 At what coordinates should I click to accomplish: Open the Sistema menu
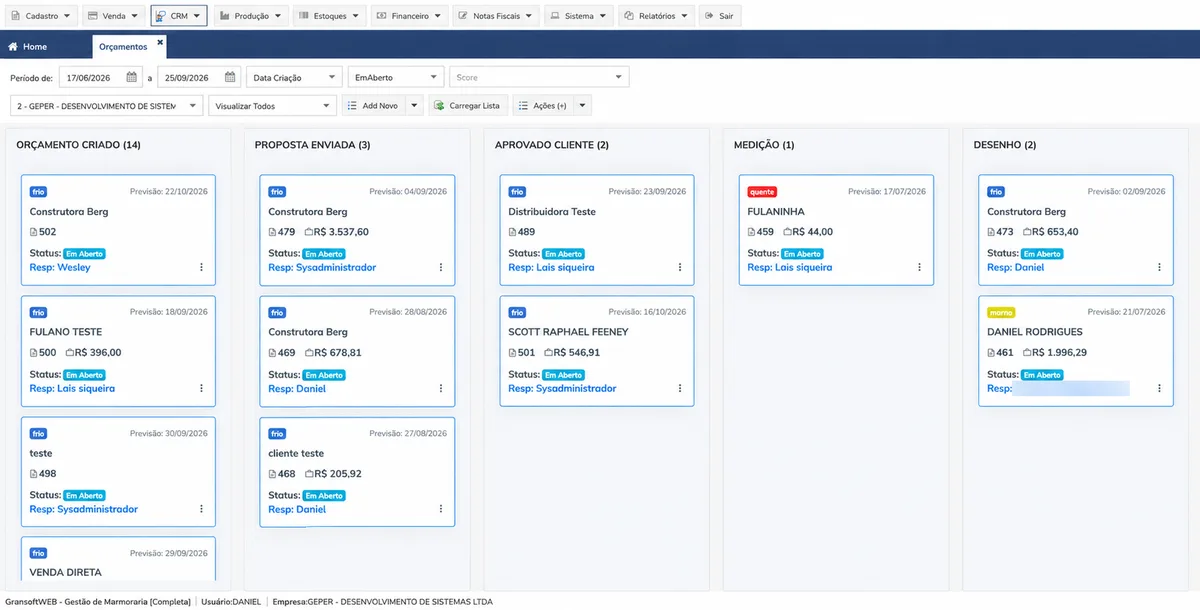click(579, 16)
